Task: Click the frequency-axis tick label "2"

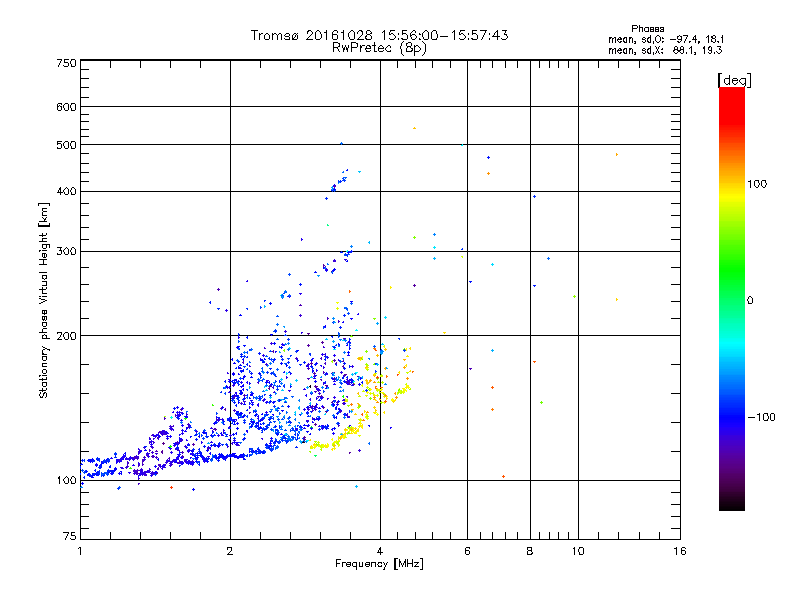Action: [230, 551]
